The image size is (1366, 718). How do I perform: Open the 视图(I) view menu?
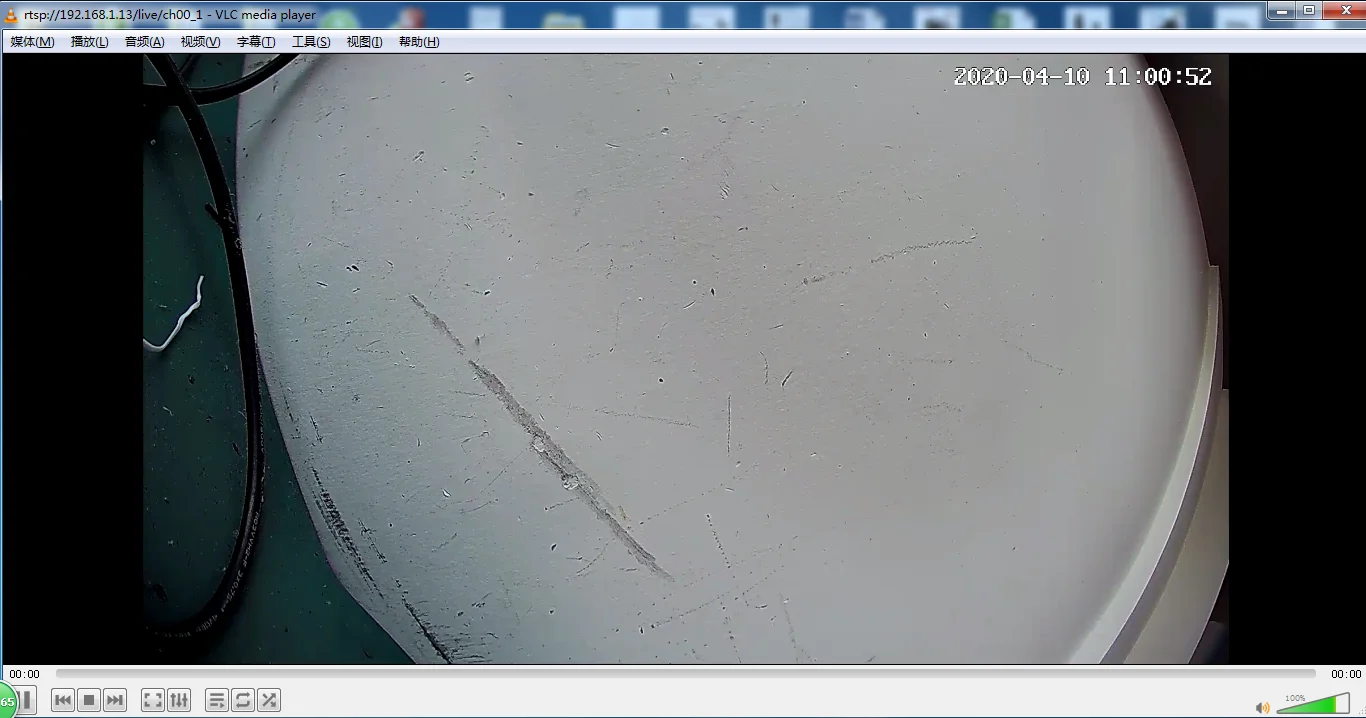pyautogui.click(x=364, y=42)
